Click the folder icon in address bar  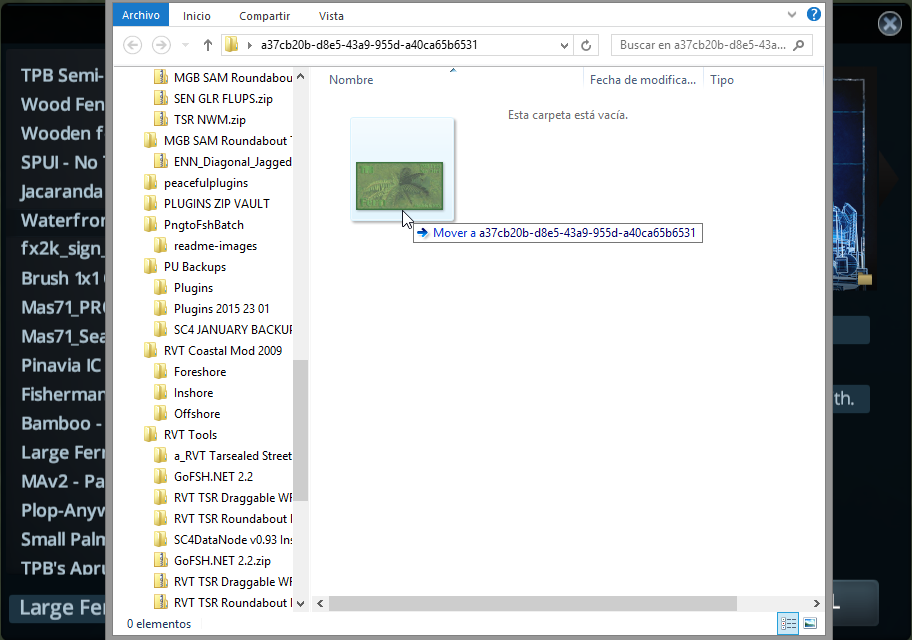click(231, 45)
